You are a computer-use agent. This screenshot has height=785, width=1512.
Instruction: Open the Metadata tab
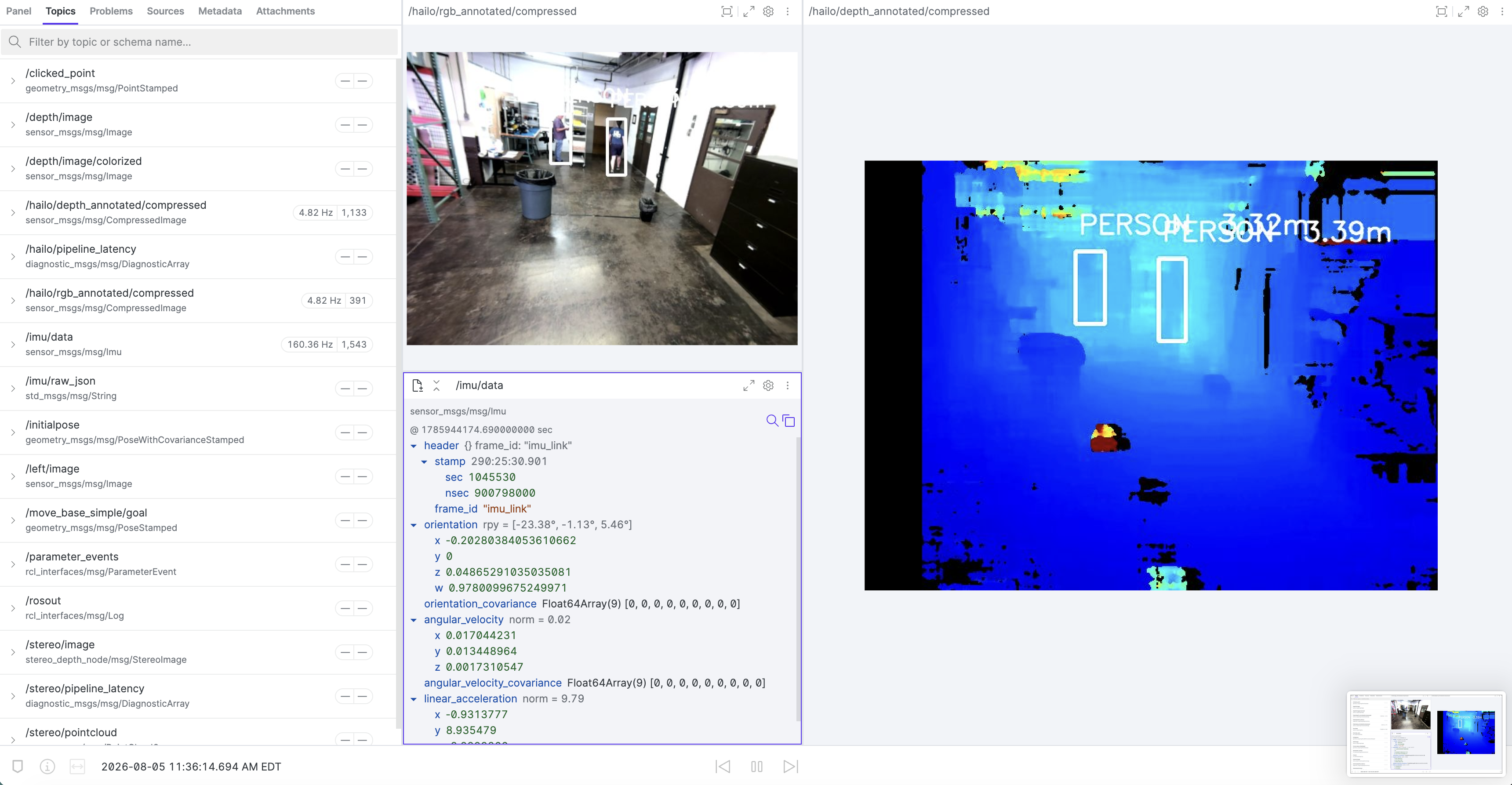tap(220, 11)
